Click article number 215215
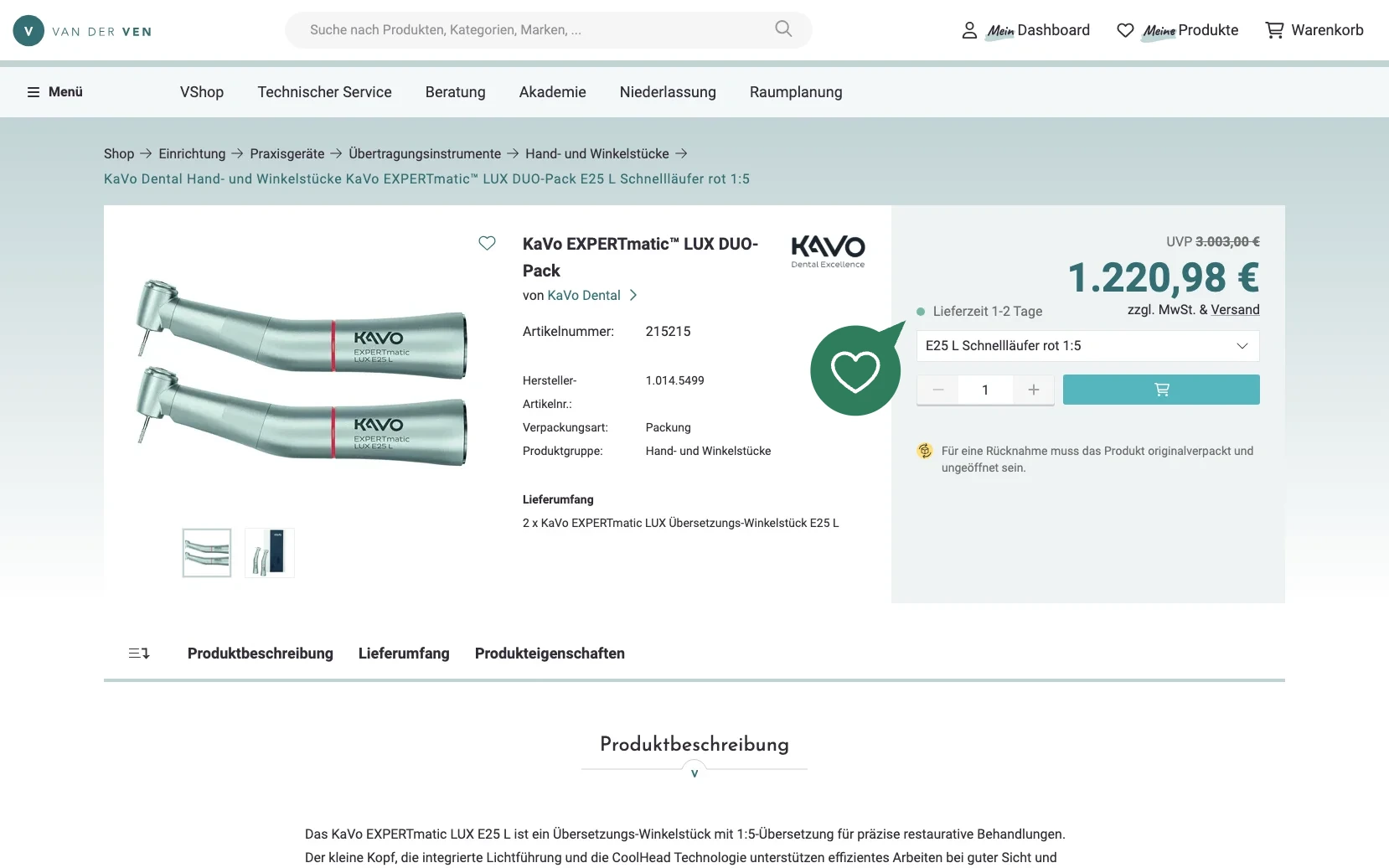 [x=668, y=331]
